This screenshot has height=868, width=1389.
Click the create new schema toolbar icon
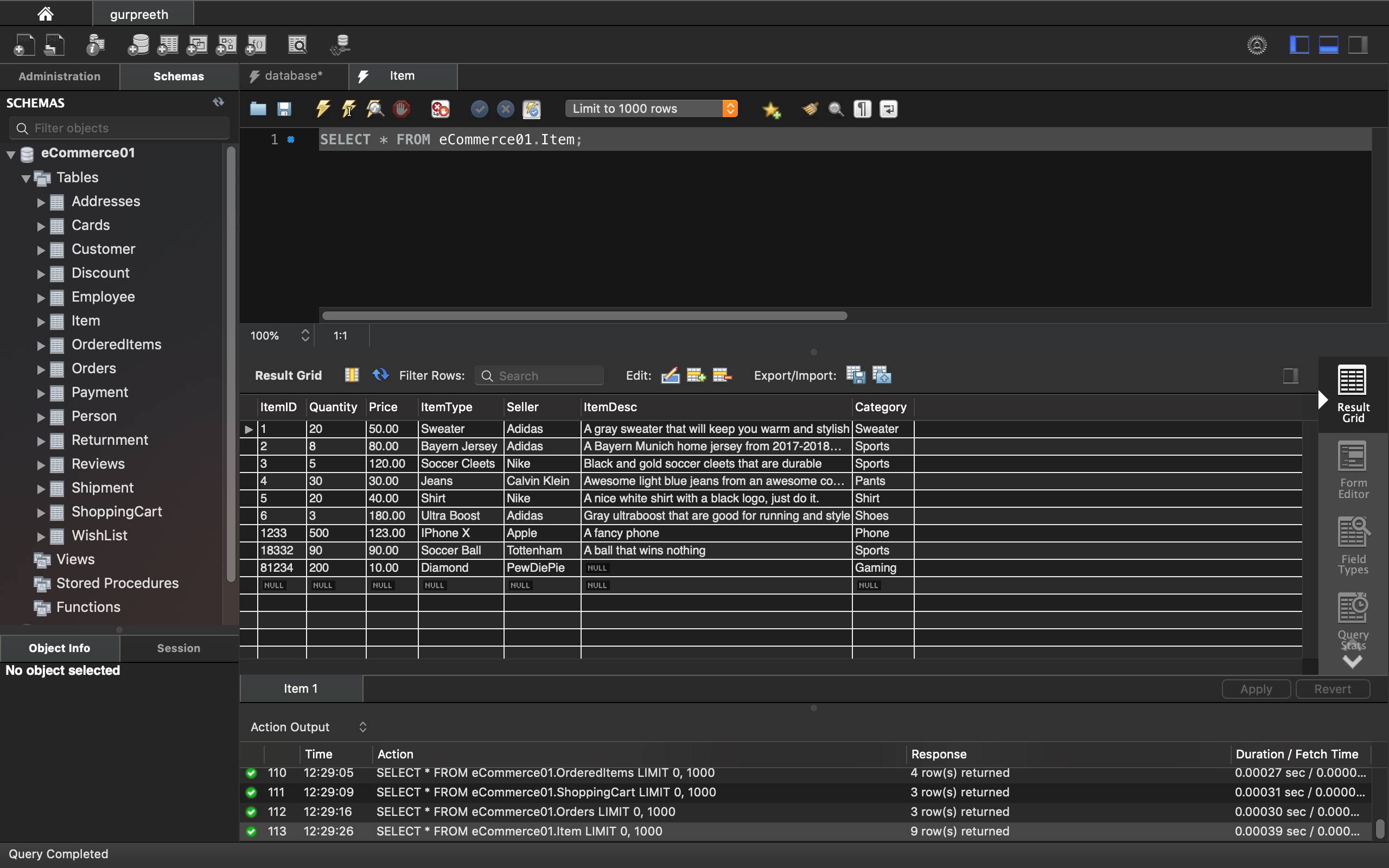click(x=138, y=45)
